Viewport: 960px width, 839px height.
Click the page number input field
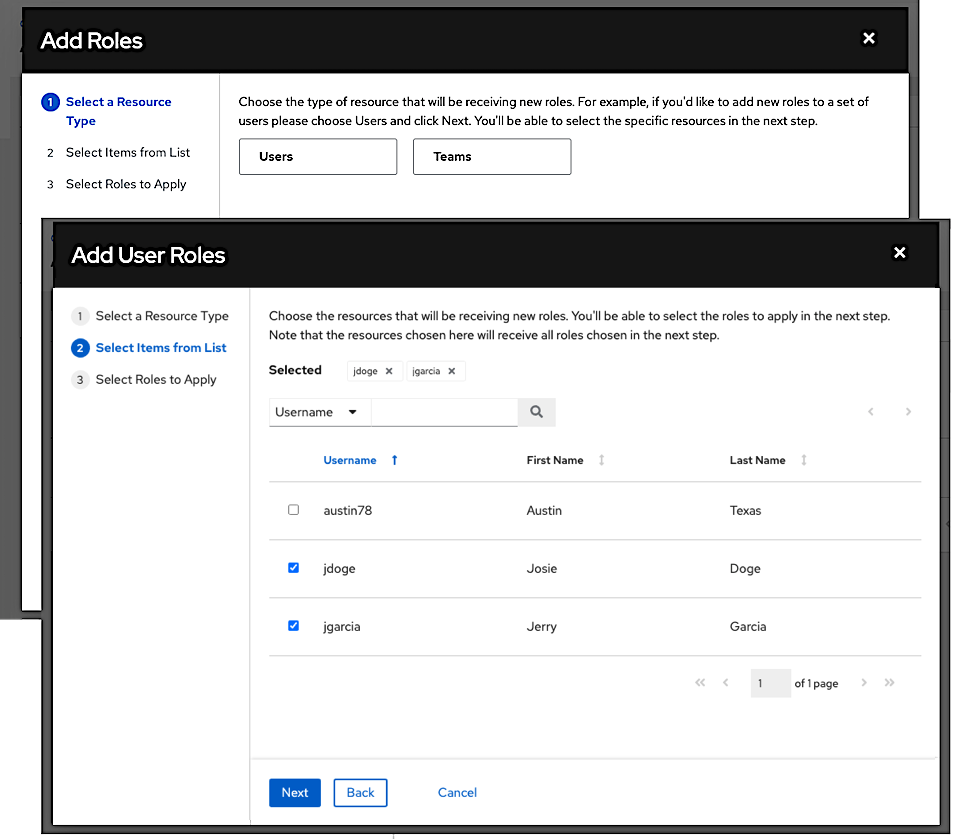(770, 683)
